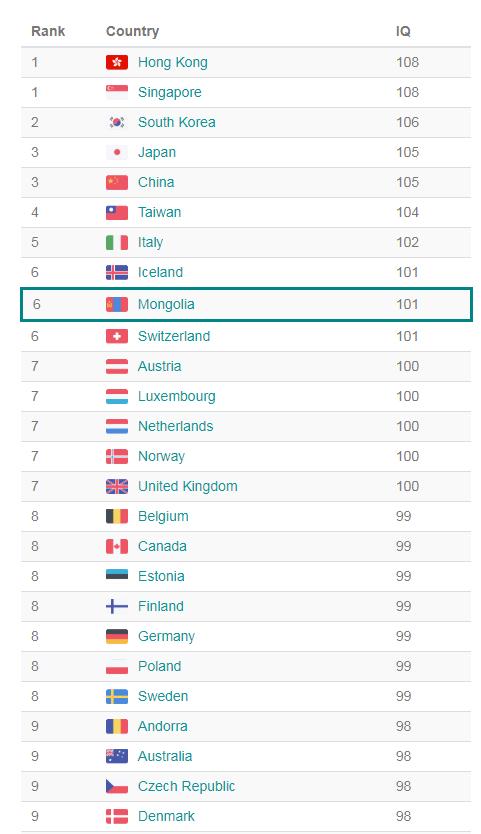Image resolution: width=481 pixels, height=834 pixels.
Task: Click the Australia flag icon
Action: coord(117,756)
